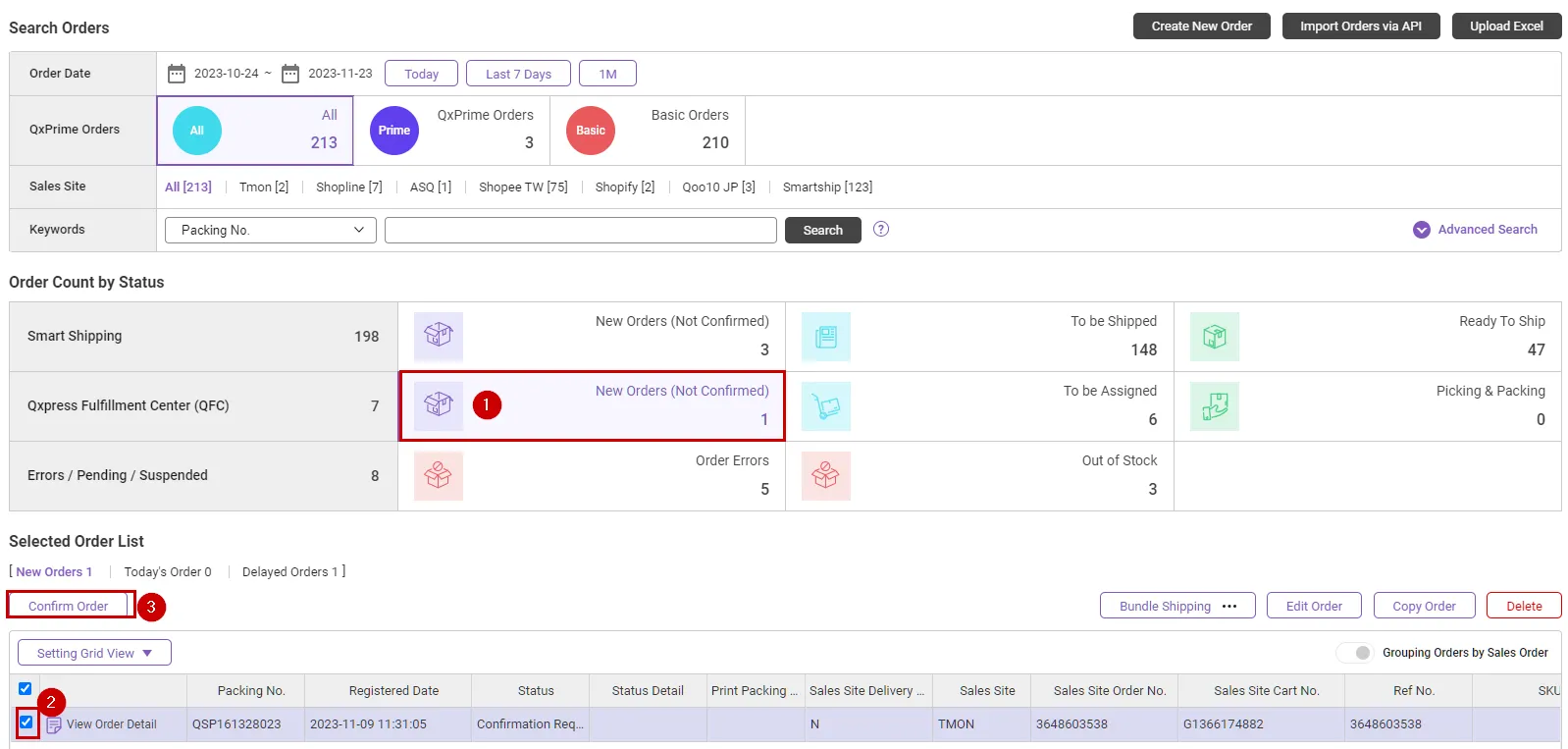Filter sales site by Shopify [2]

pyautogui.click(x=625, y=187)
